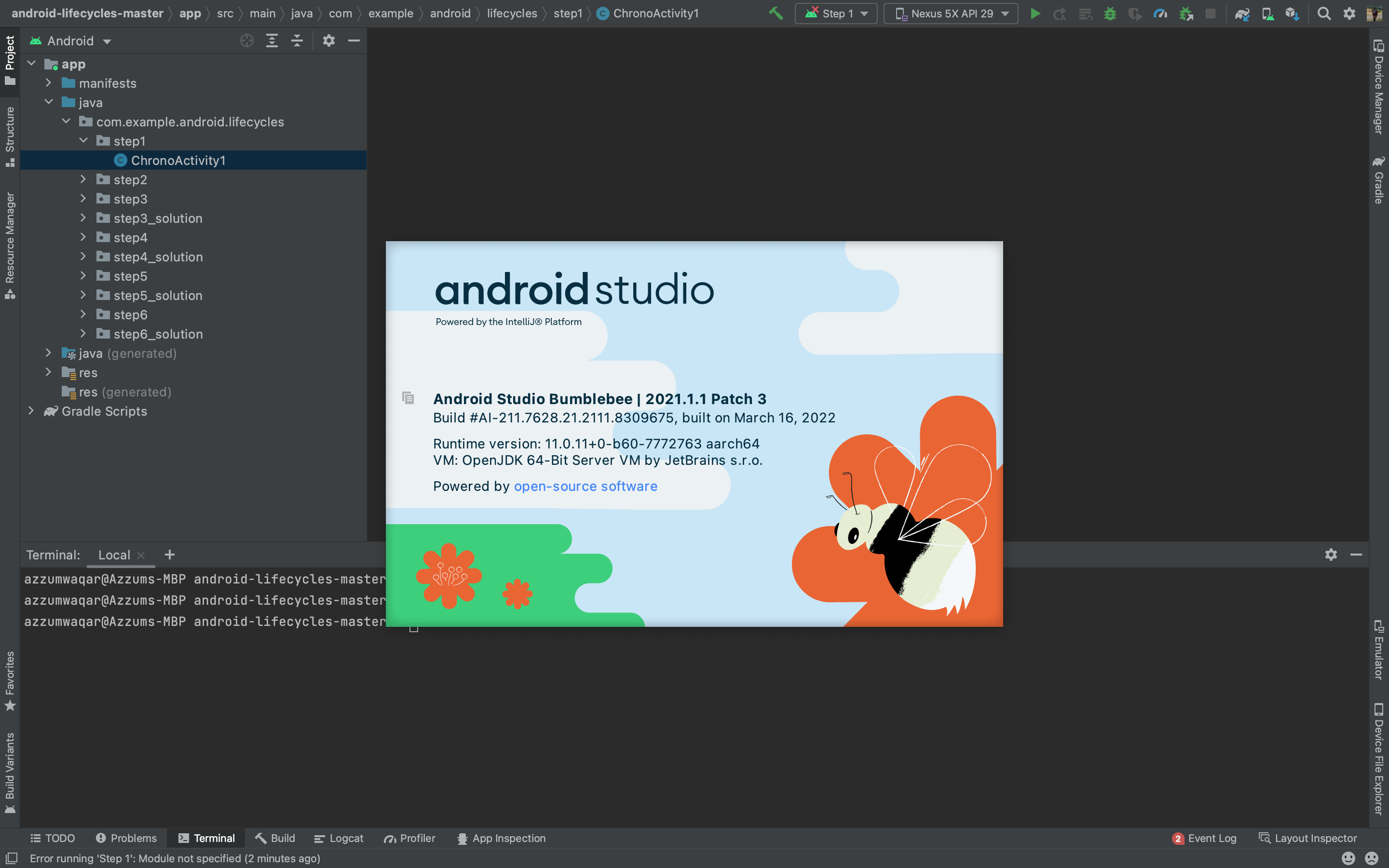The width and height of the screenshot is (1389, 868).
Task: Click the Make Project hammer icon
Action: tap(776, 13)
